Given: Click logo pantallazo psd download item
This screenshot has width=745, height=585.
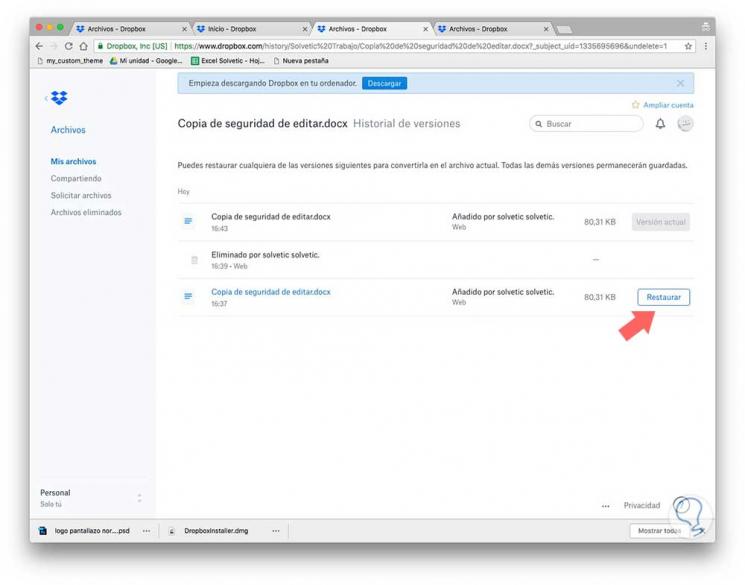Looking at the screenshot, I should [87, 531].
